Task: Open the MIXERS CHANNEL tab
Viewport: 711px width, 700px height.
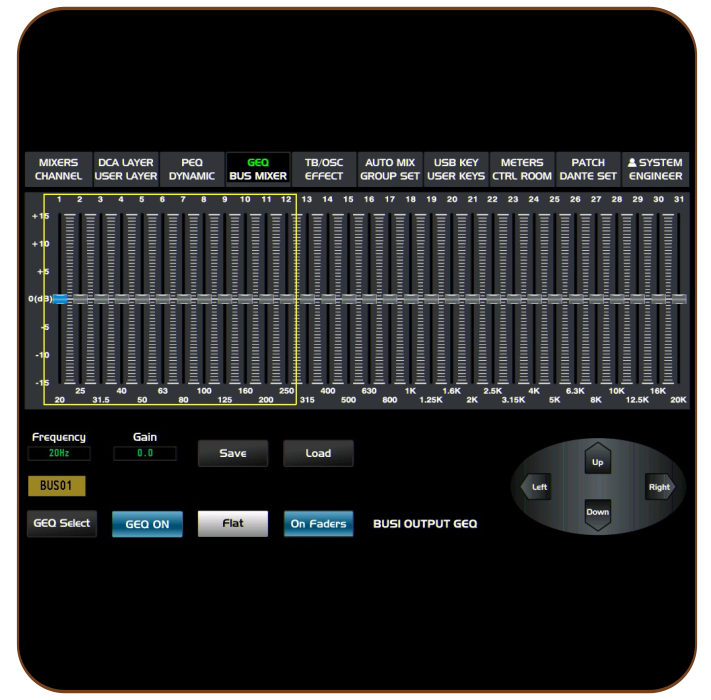Action: 58,170
